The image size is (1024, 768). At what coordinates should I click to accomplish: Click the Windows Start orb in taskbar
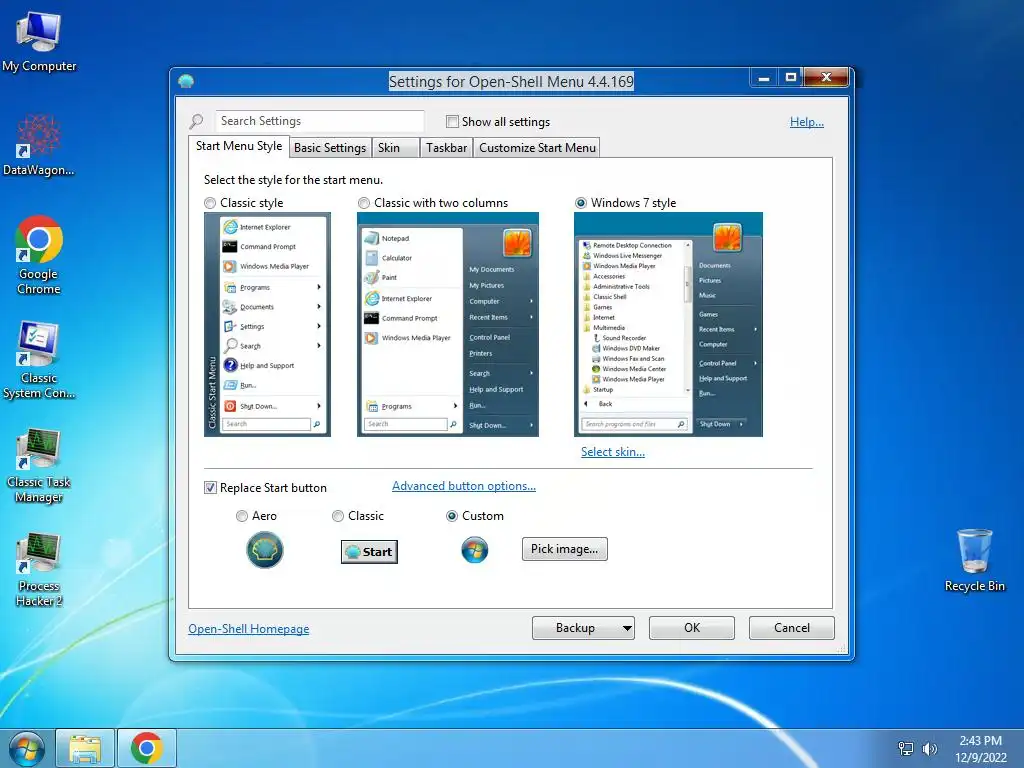pyautogui.click(x=27, y=748)
